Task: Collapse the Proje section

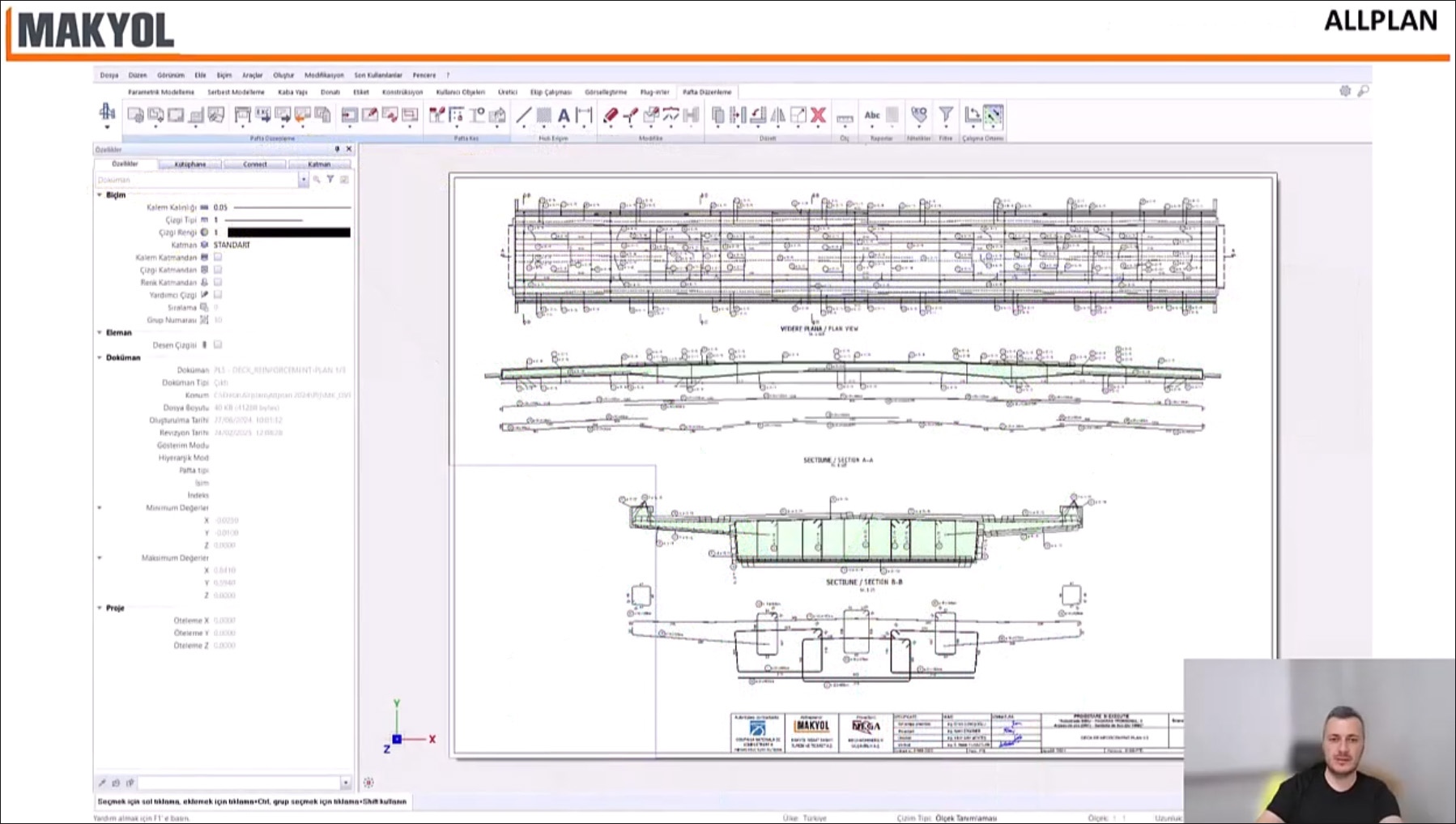Action: click(x=100, y=608)
